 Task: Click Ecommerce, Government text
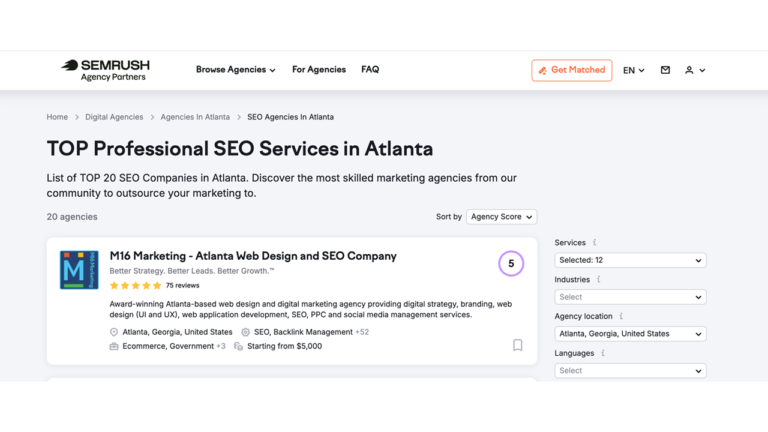[x=168, y=346]
